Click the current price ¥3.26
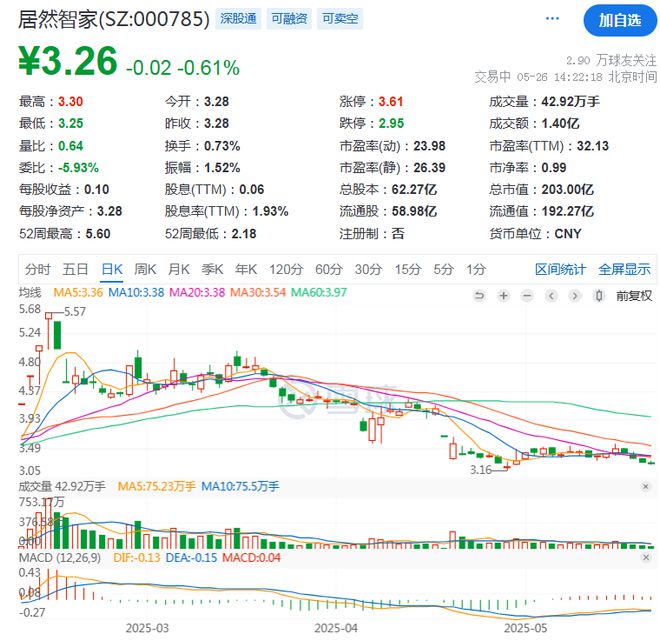 pyautogui.click(x=68, y=61)
